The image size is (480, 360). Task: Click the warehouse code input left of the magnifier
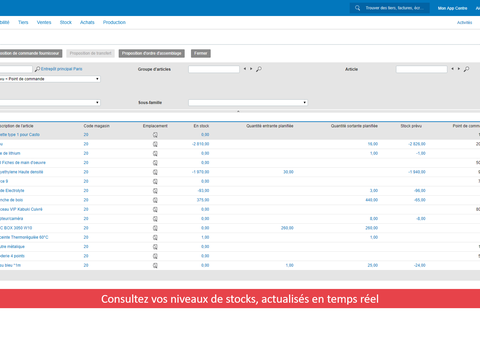click(x=16, y=69)
